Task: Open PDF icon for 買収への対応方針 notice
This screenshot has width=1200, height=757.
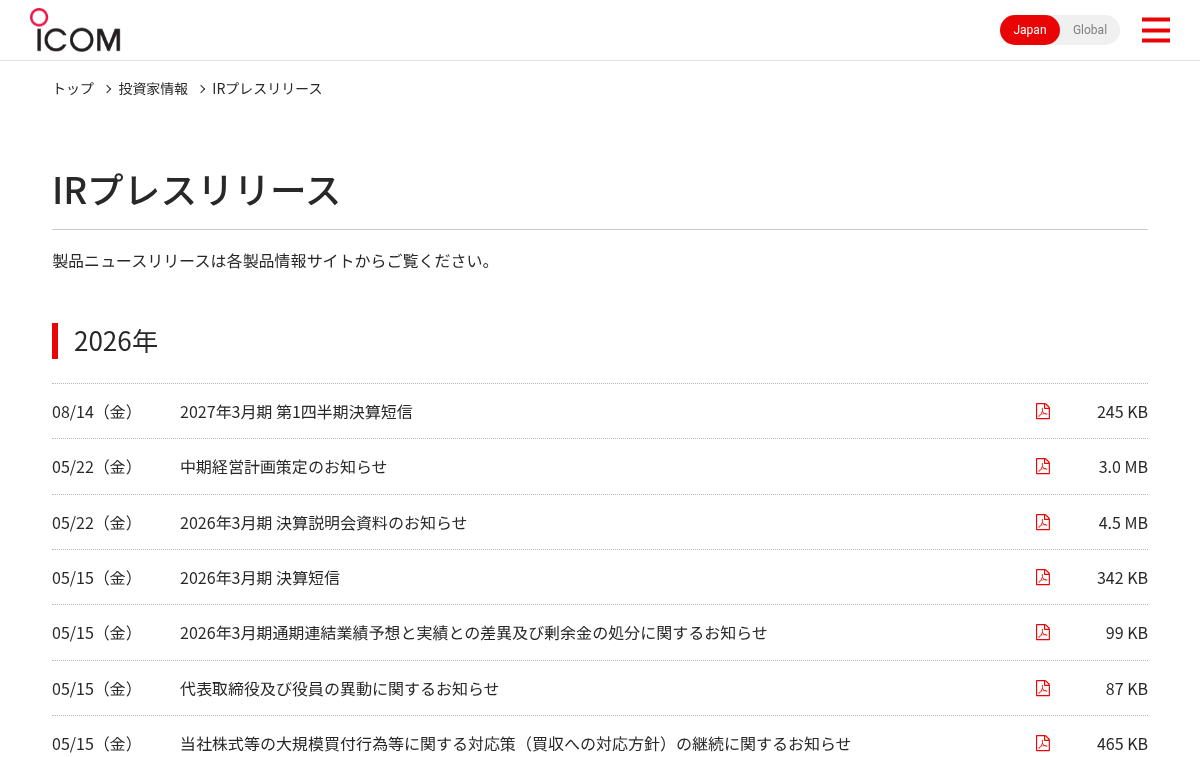Action: 1043,743
